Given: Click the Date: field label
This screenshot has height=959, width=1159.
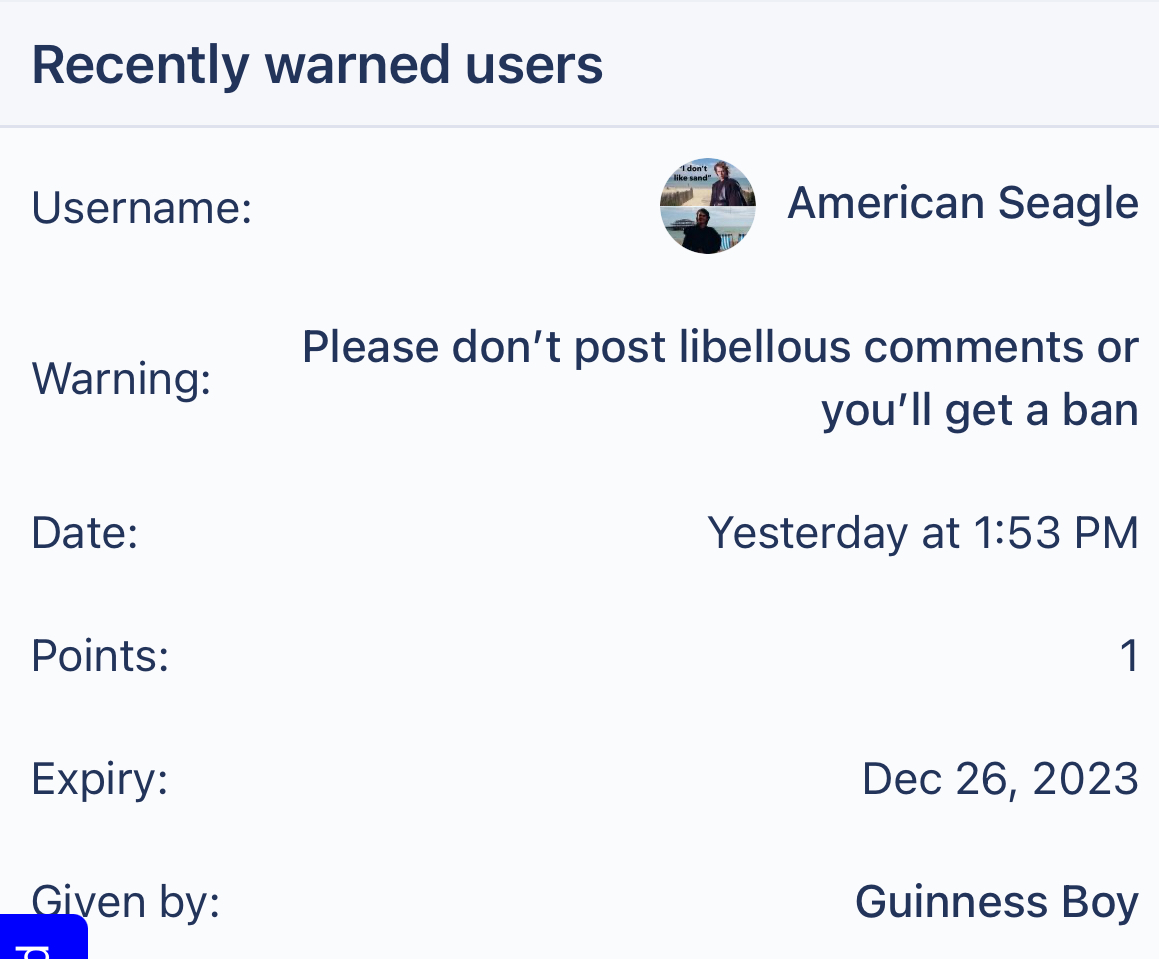Looking at the screenshot, I should (x=85, y=532).
